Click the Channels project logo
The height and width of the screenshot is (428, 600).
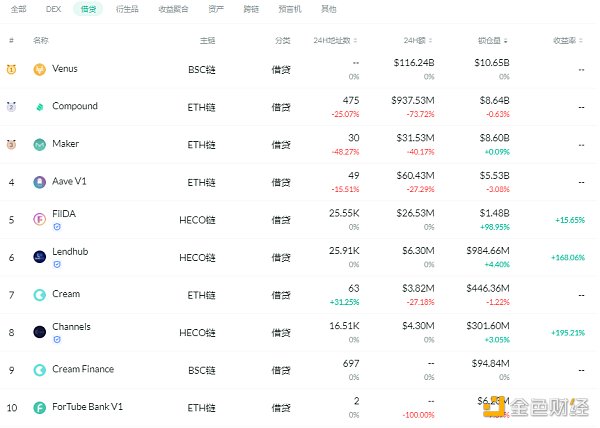point(39,332)
